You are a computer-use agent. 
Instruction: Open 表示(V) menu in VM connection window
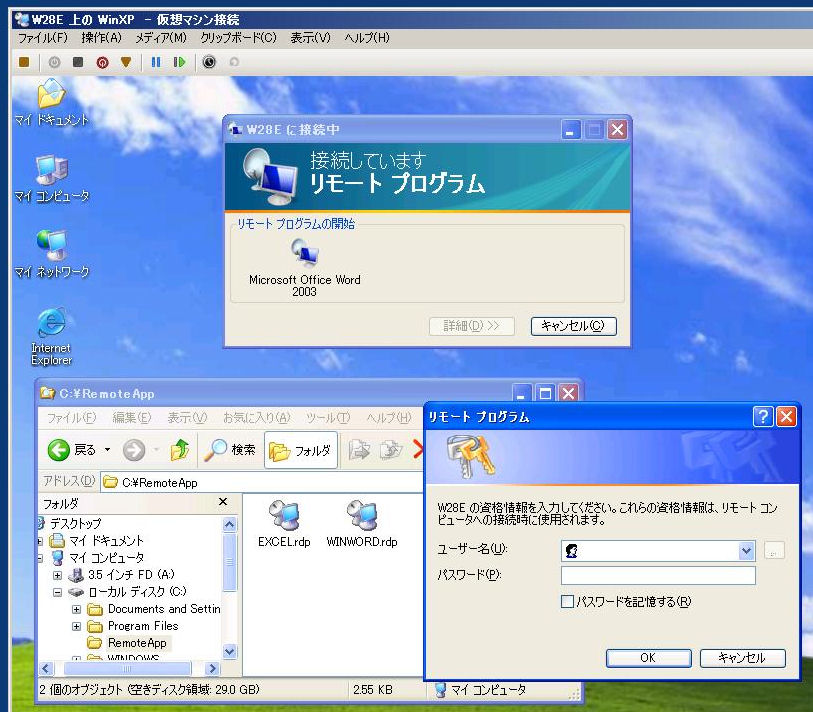[310, 38]
